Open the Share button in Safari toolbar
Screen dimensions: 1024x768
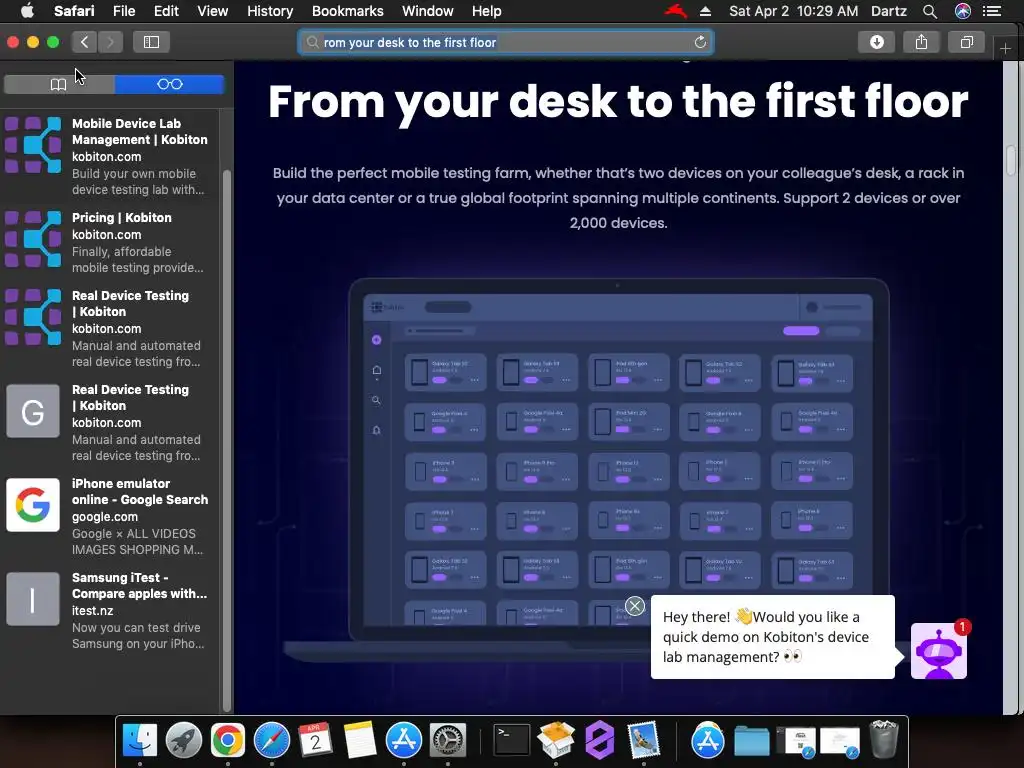pyautogui.click(x=921, y=42)
